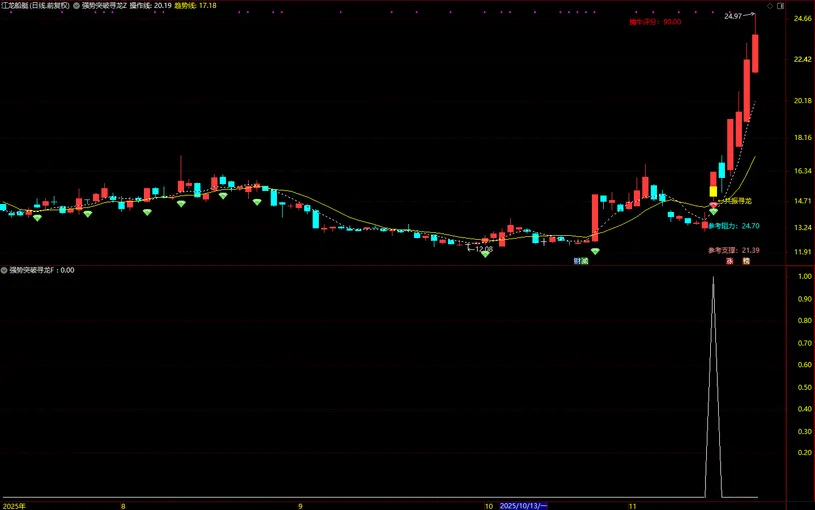This screenshot has height=510, width=815.
Task: Click the highlighted date 2025/10/13 on the time axis
Action: 523,506
